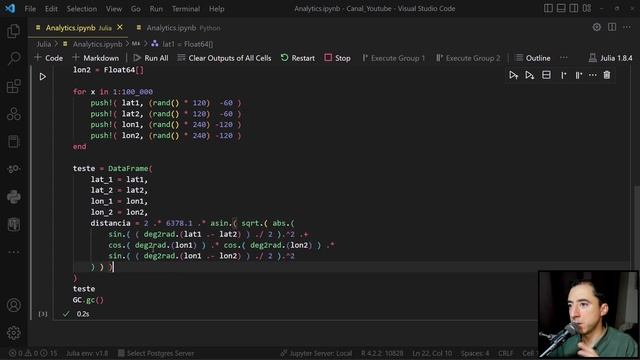Open more cell actions menu
Image resolution: width=640 pixels, height=360 pixels.
coord(593,75)
